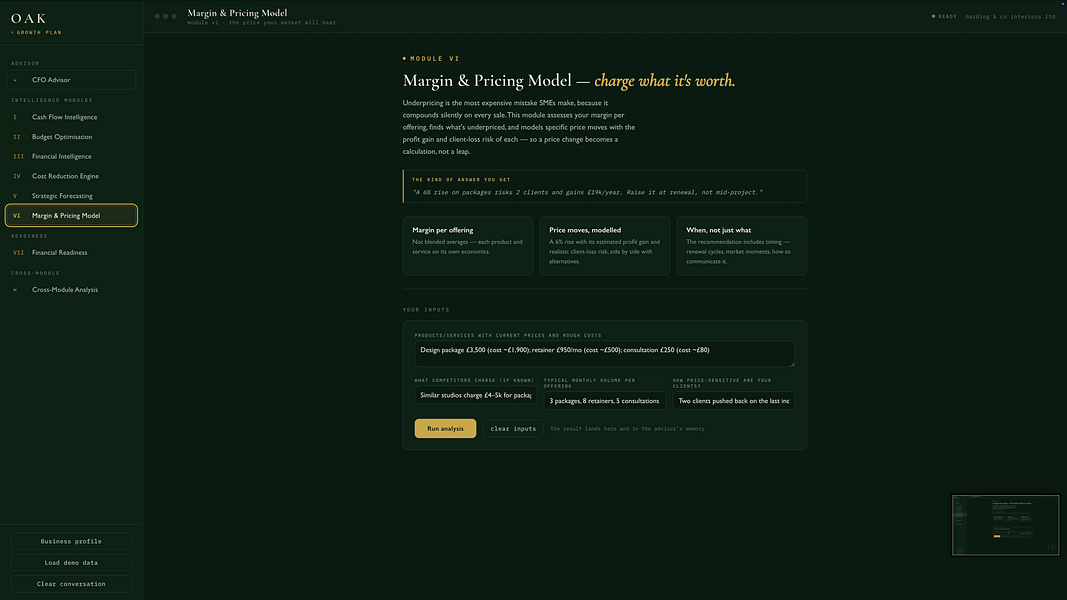Click the III numeral beside Financial Intelligence
Image resolution: width=1067 pixels, height=600 pixels.
18,156
